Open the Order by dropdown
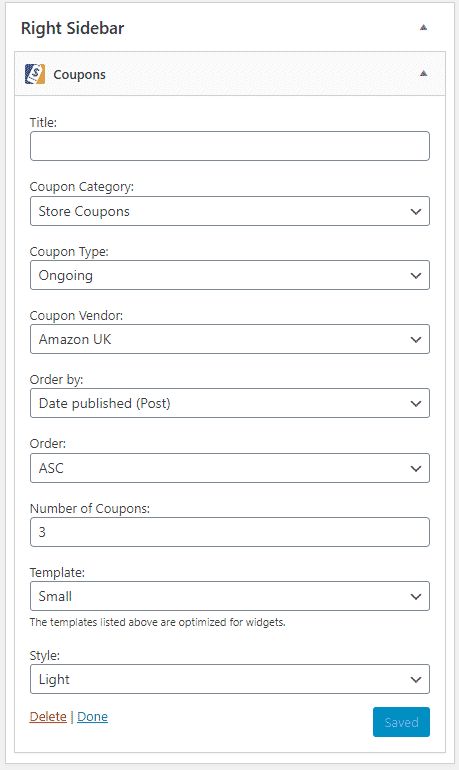 tap(230, 403)
